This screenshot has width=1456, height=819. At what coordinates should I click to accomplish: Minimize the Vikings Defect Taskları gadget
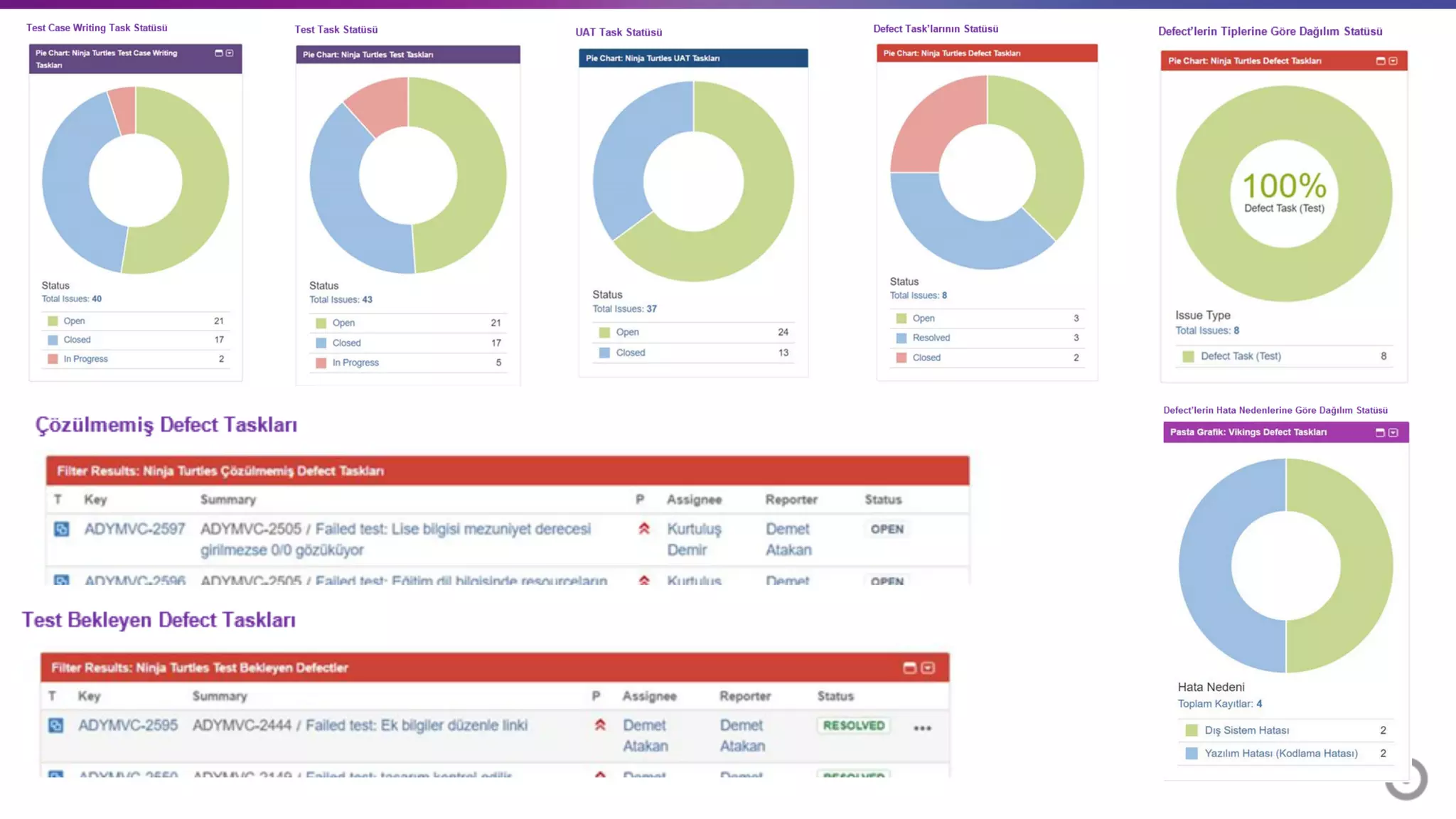[x=1380, y=432]
